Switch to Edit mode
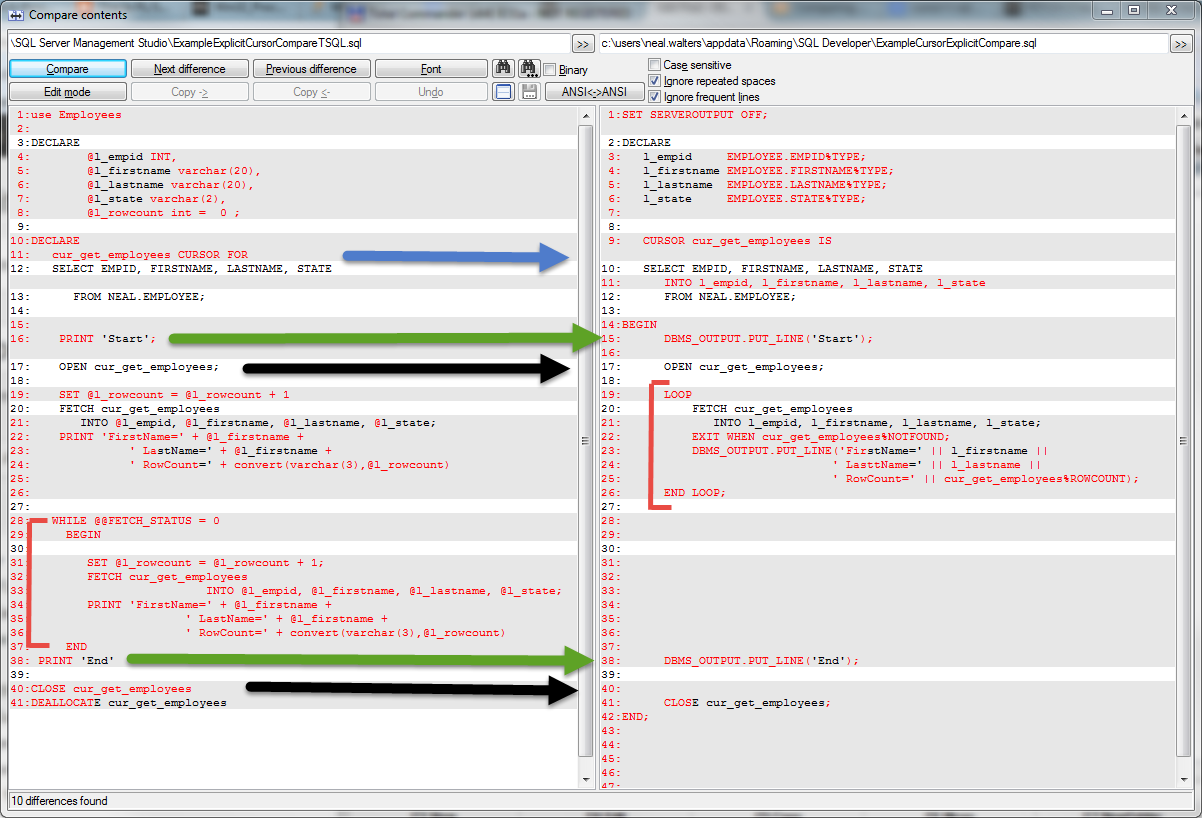This screenshot has height=818, width=1202. (67, 91)
